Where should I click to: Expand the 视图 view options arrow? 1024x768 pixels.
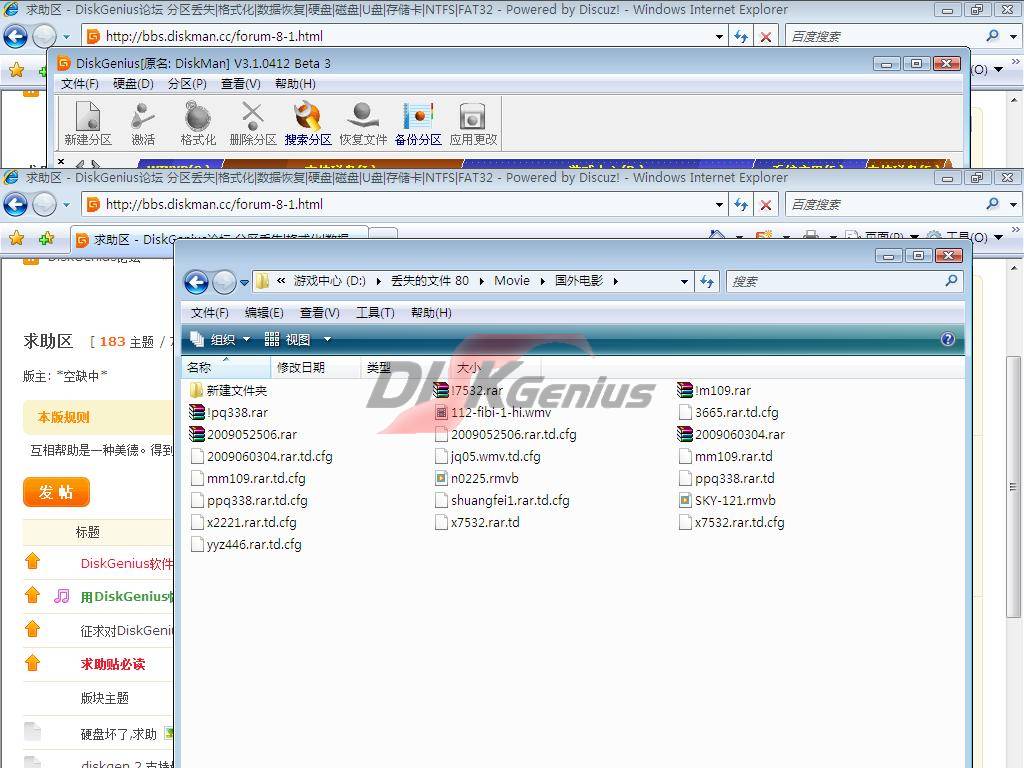327,340
